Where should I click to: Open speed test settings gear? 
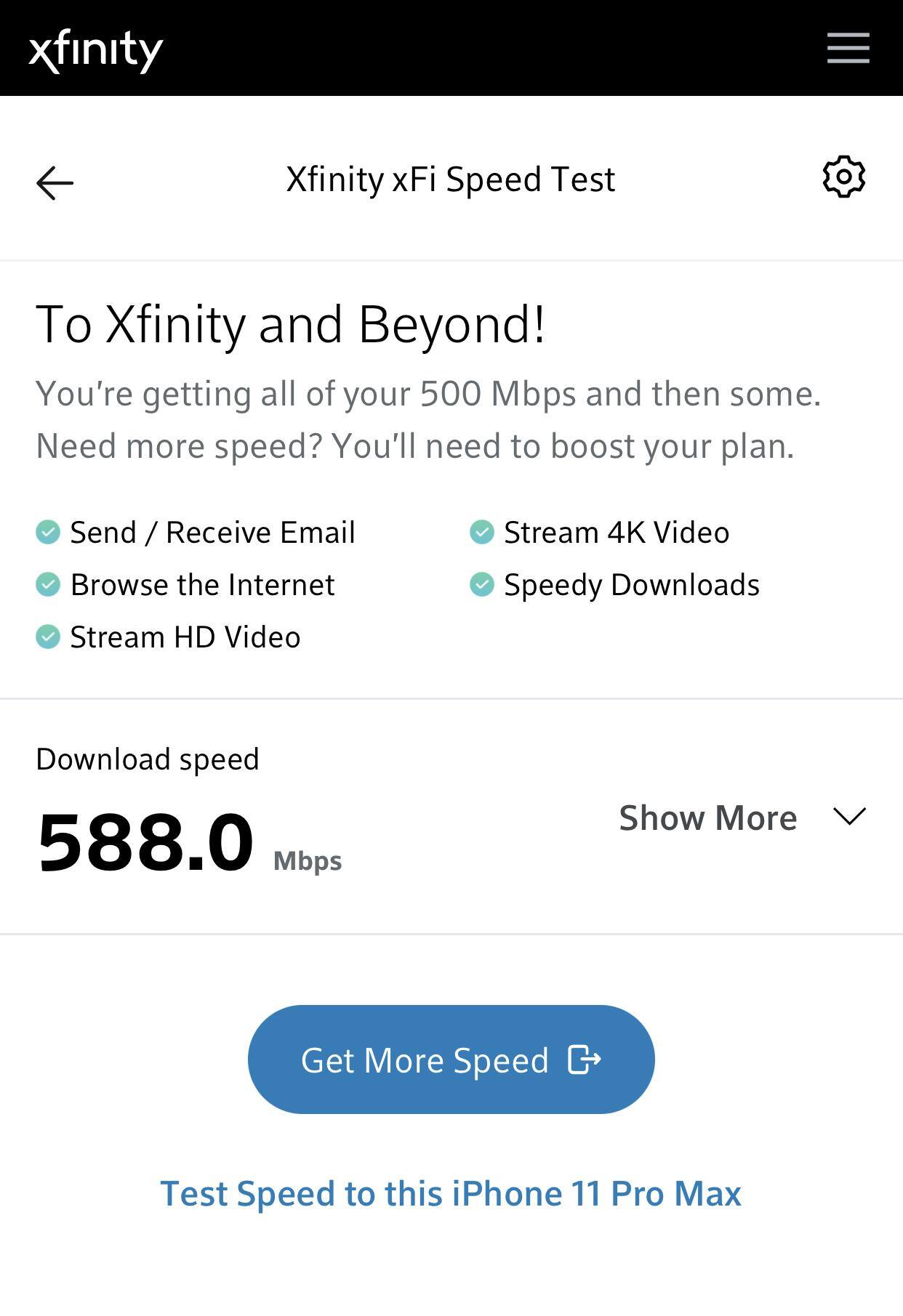click(x=843, y=177)
